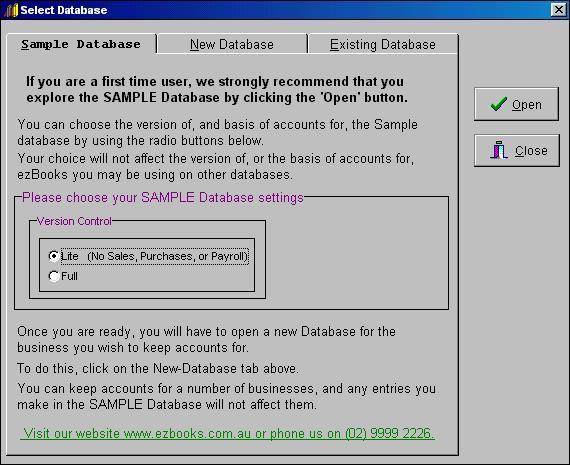Click the Select Database title bar text

coord(64,10)
